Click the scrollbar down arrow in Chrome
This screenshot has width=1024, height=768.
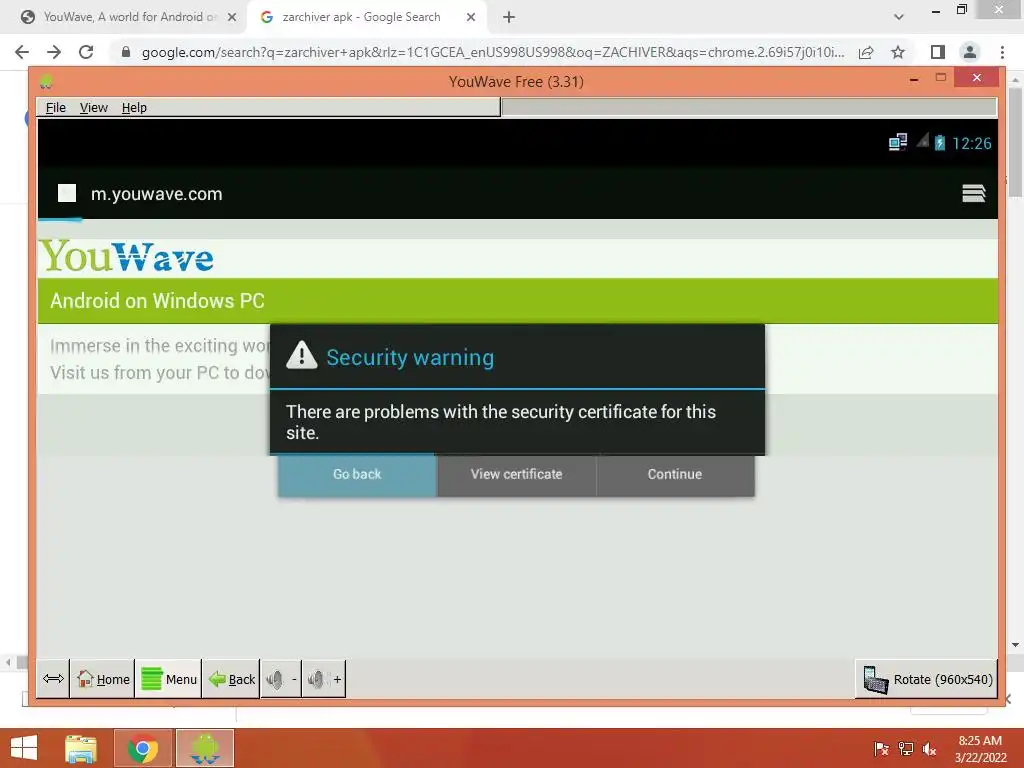(x=1015, y=645)
